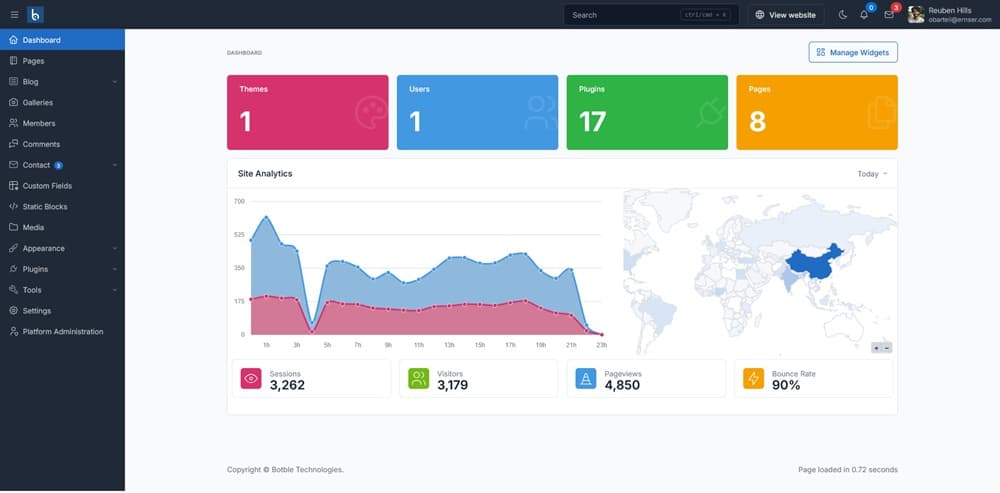Click the Botble logo icon
1000x493 pixels.
[x=36, y=15]
